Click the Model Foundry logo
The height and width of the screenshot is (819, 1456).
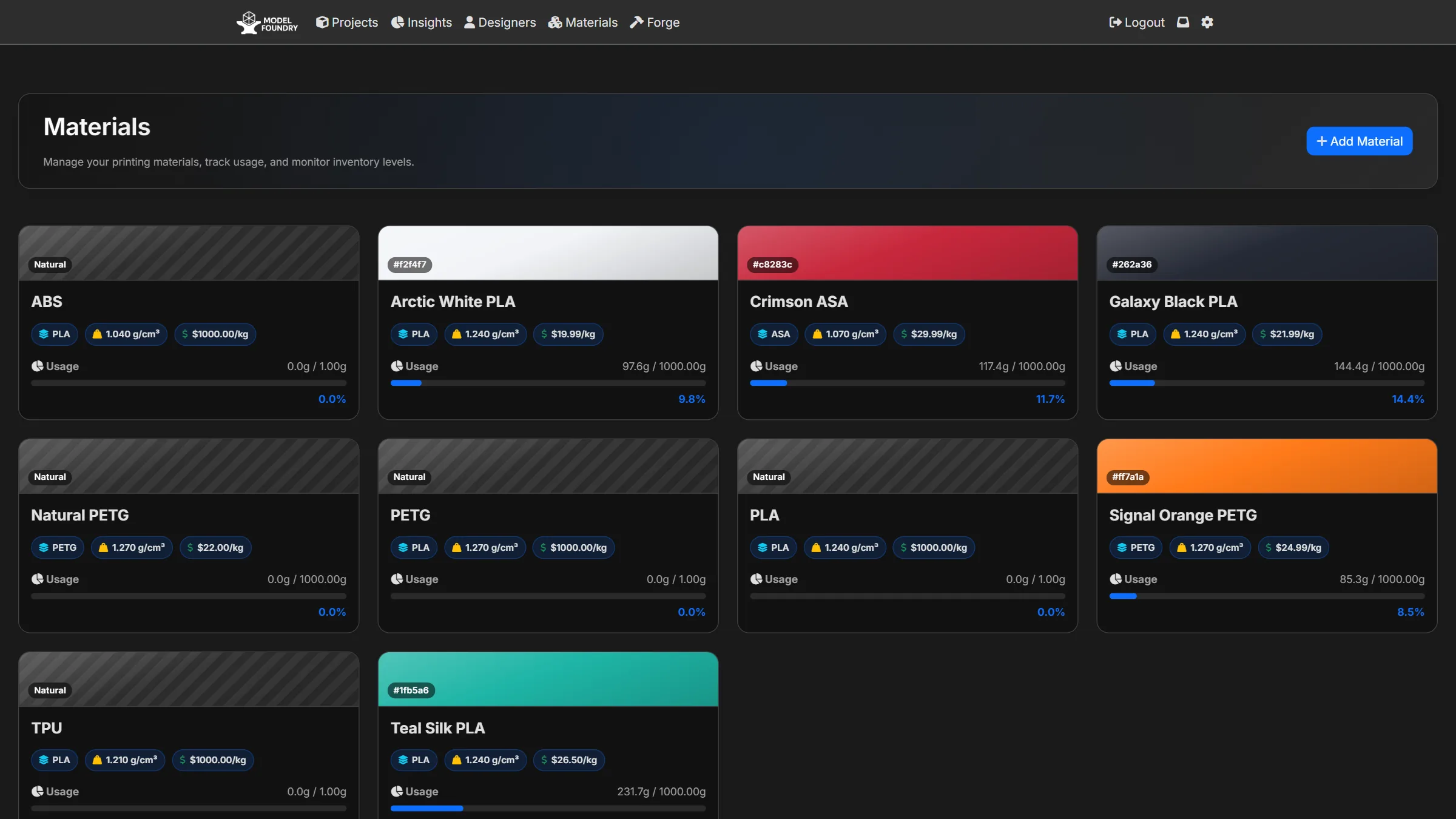267,22
